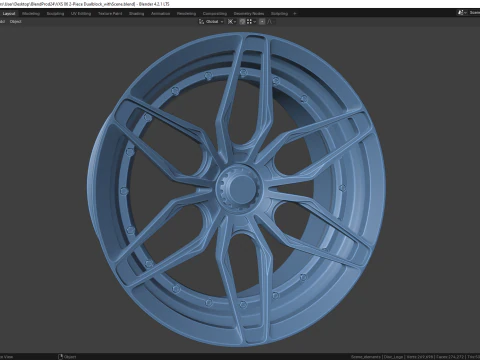Screen dimensions: 480x360
Task: Add a new workspace with the plus icon
Action: point(295,14)
